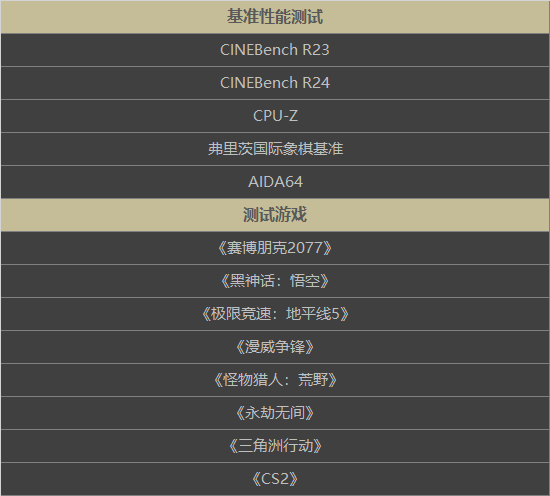The height and width of the screenshot is (496, 550).
Task: Click the text "R24" in second row
Action: pos(316,83)
